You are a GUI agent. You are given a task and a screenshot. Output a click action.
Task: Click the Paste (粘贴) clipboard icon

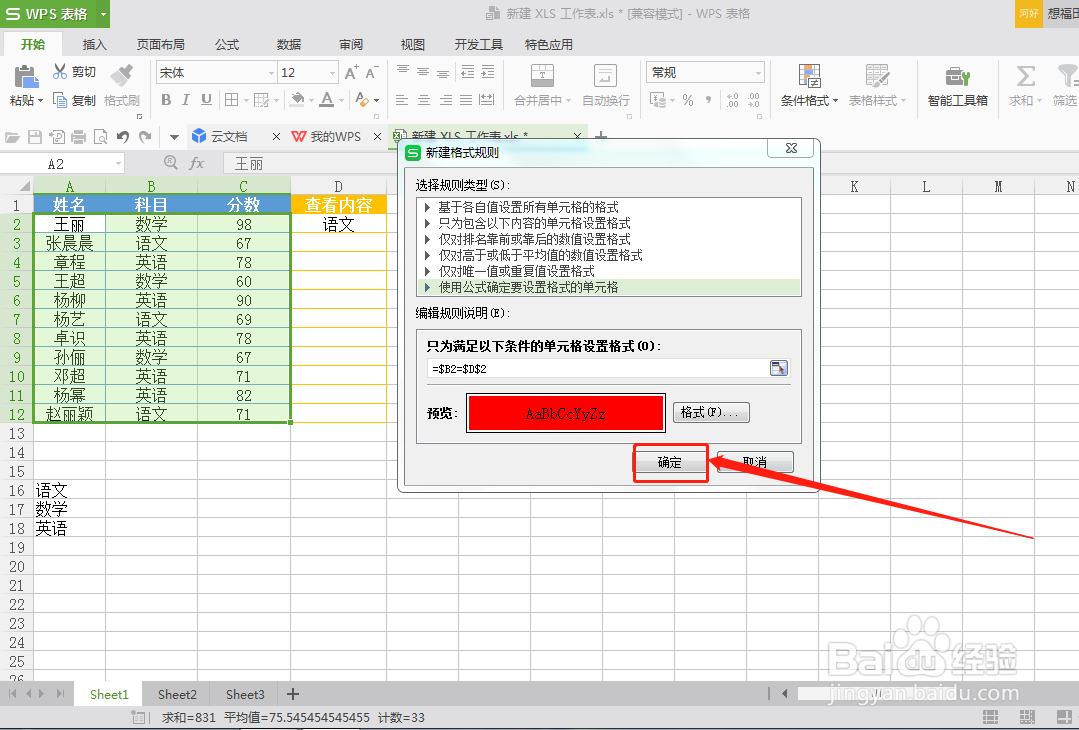pos(25,76)
